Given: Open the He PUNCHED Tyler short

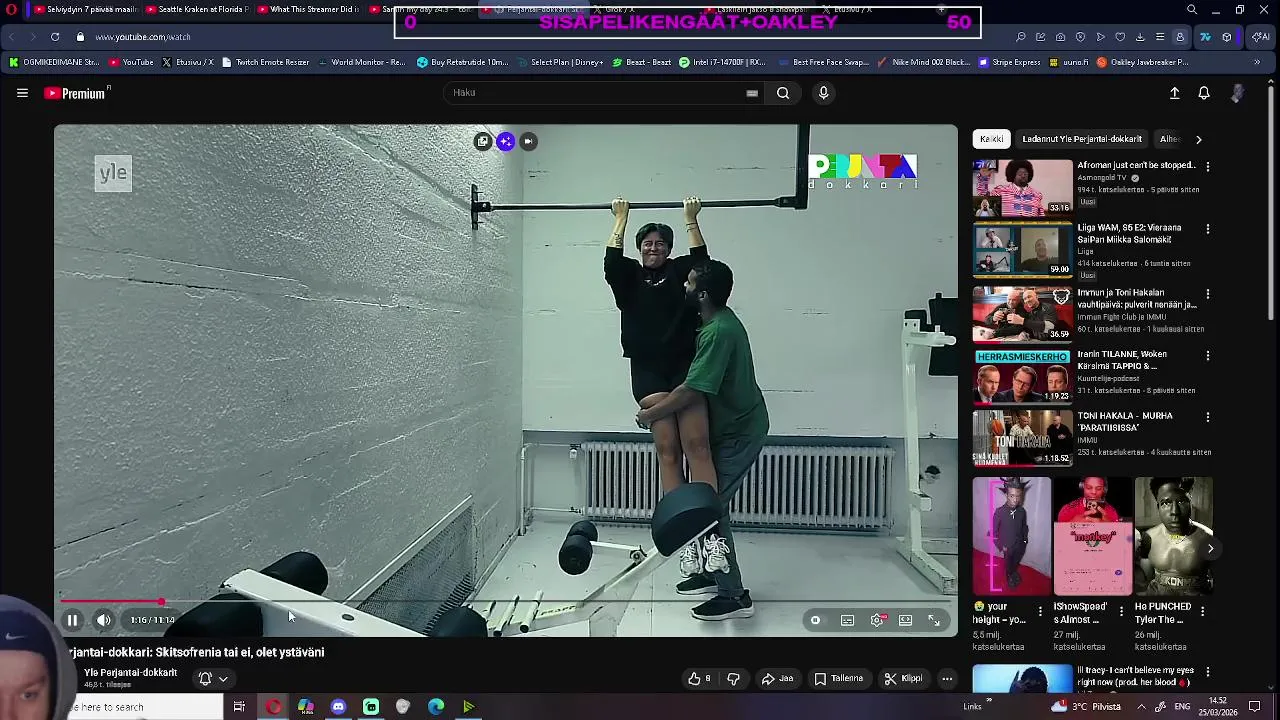Looking at the screenshot, I should tap(1173, 536).
